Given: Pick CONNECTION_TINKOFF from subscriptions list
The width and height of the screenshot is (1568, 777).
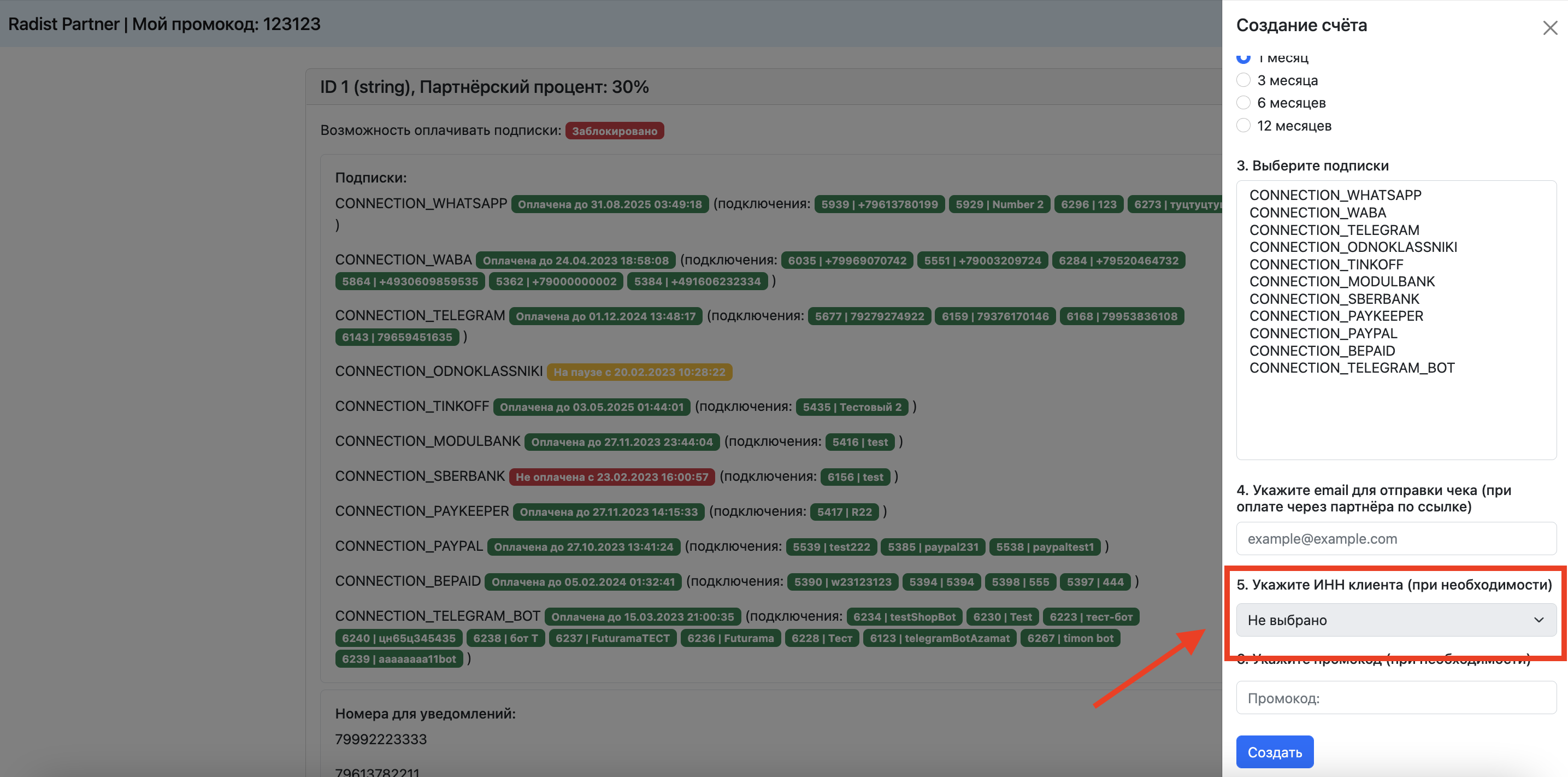Looking at the screenshot, I should [x=1326, y=264].
